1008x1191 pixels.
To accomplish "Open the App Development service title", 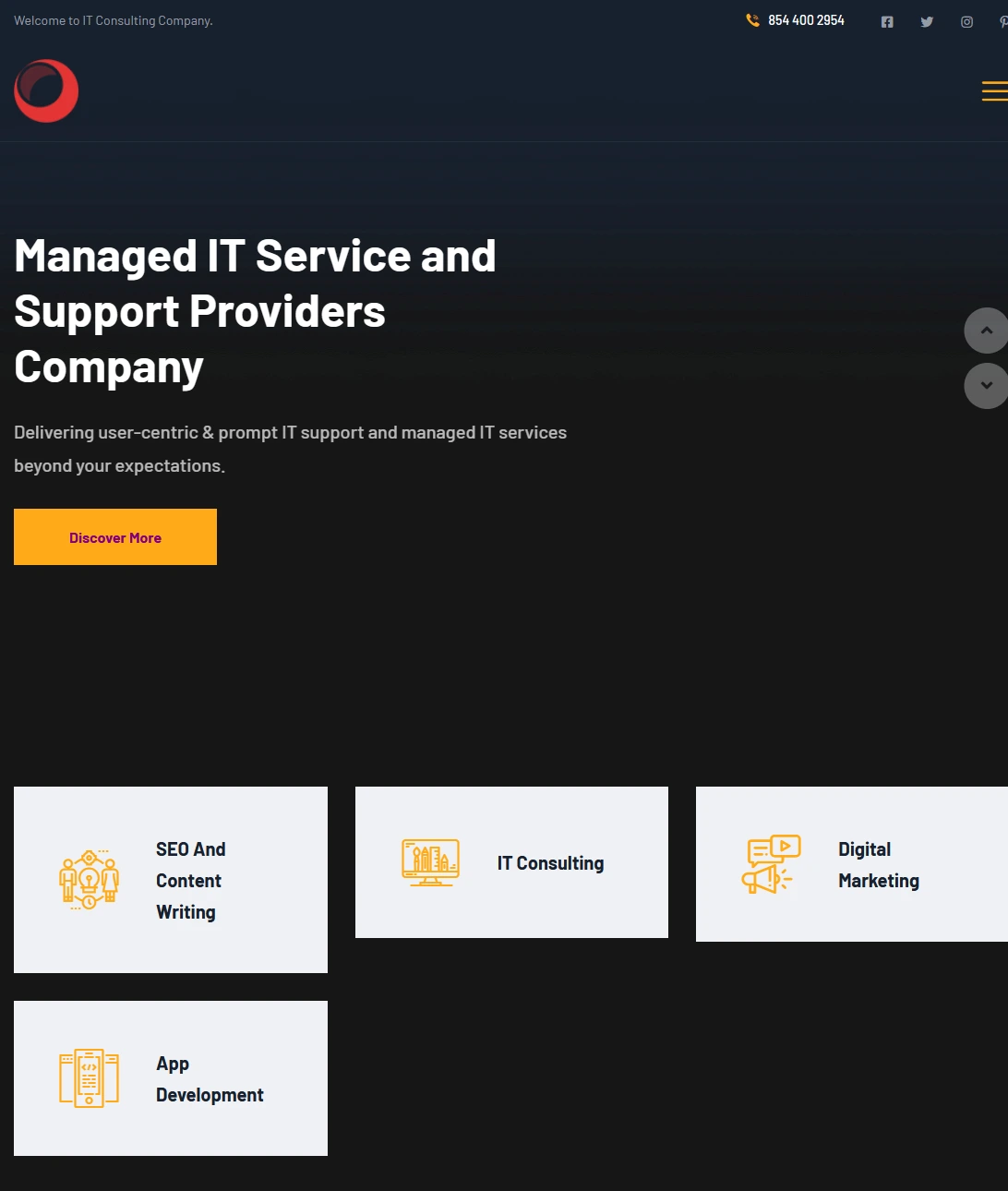I will coord(210,1078).
